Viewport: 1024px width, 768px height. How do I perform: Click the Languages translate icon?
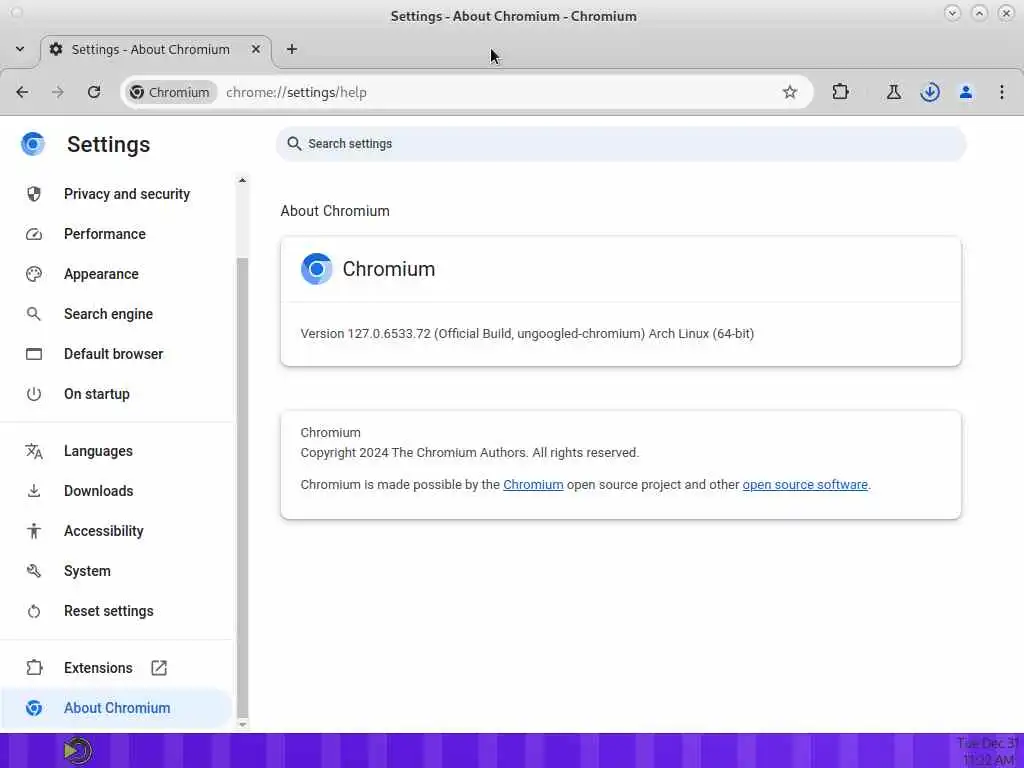point(34,451)
